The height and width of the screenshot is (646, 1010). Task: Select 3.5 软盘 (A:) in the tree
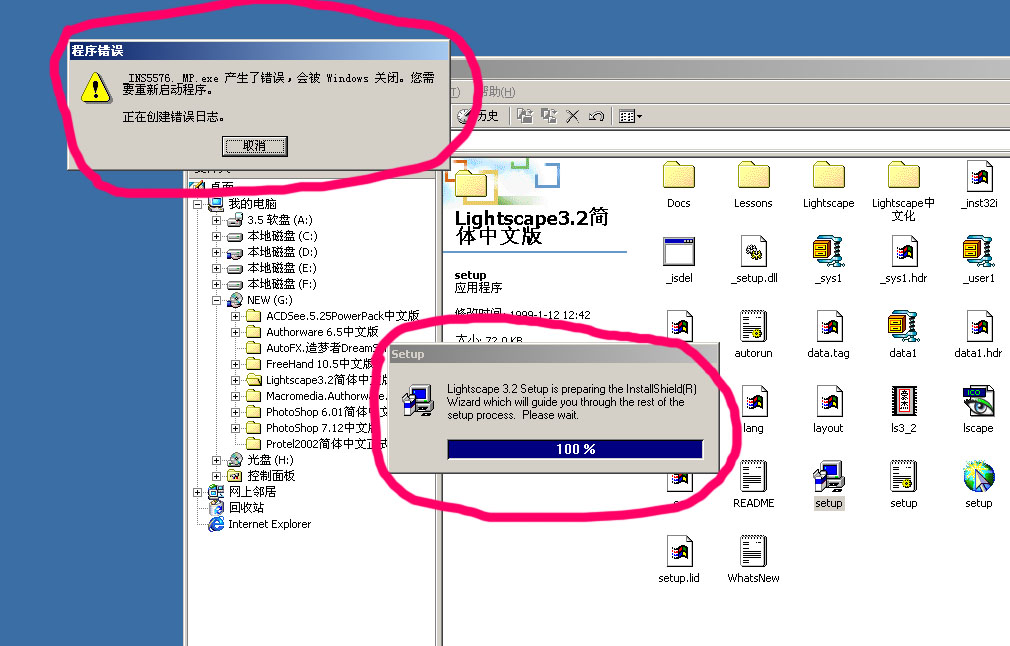tap(280, 220)
